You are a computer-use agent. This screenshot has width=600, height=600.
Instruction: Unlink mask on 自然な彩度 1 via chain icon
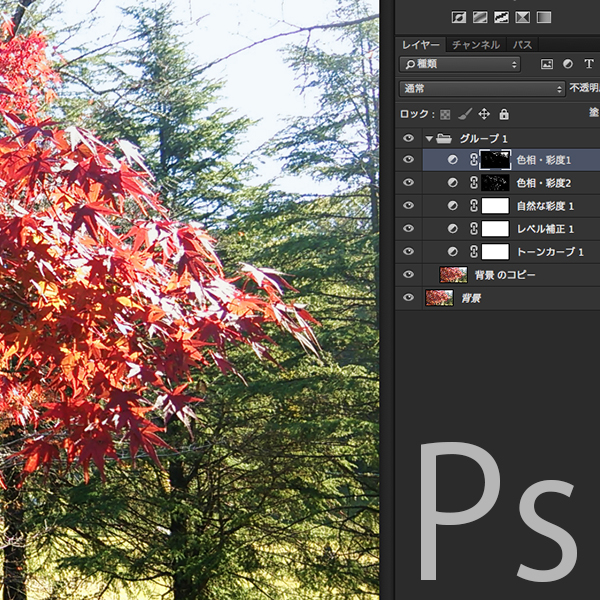click(x=474, y=206)
